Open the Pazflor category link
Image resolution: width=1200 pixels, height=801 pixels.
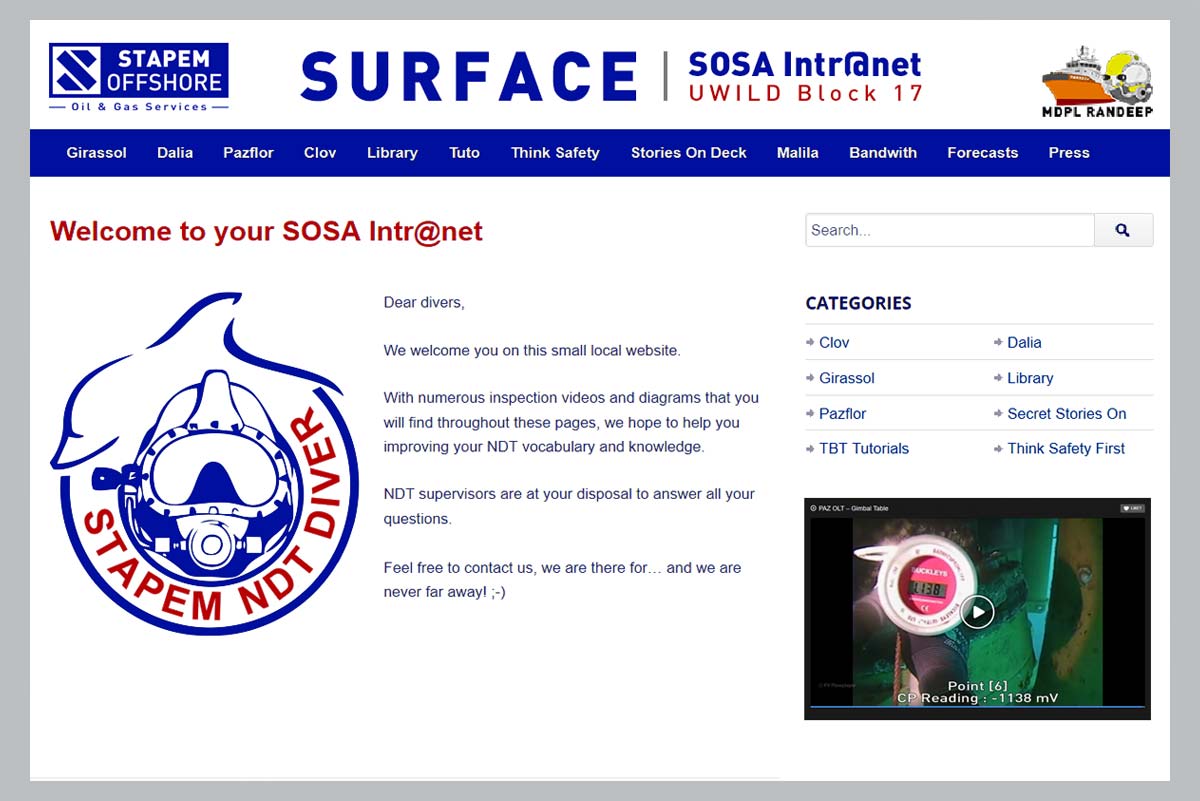(x=843, y=413)
